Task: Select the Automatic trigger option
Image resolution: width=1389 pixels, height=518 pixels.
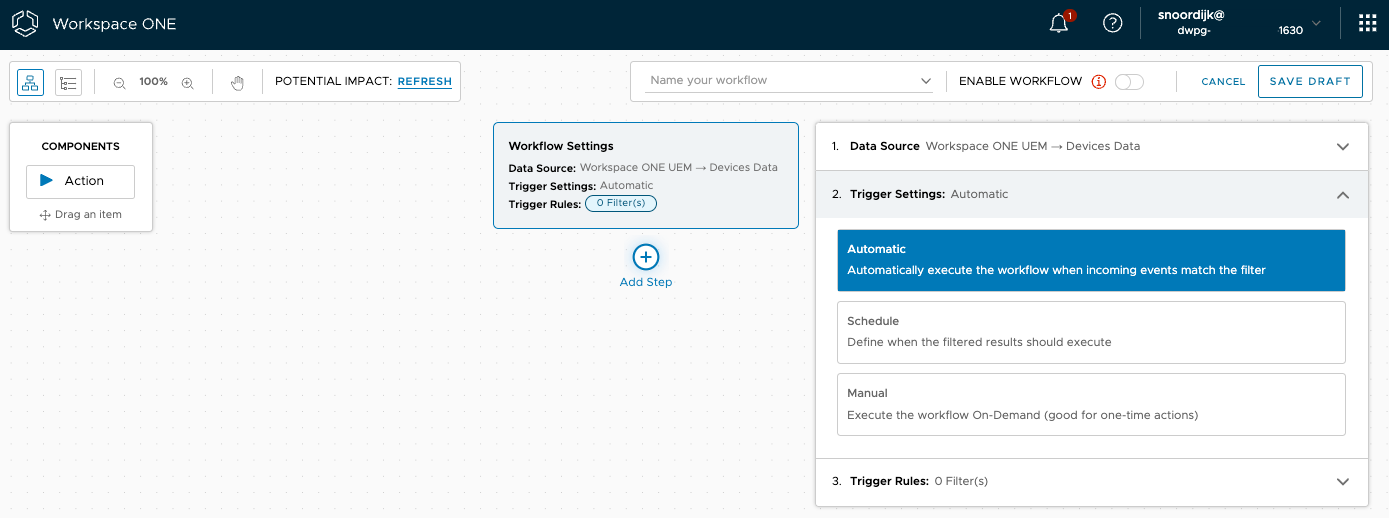Action: tap(1091, 260)
